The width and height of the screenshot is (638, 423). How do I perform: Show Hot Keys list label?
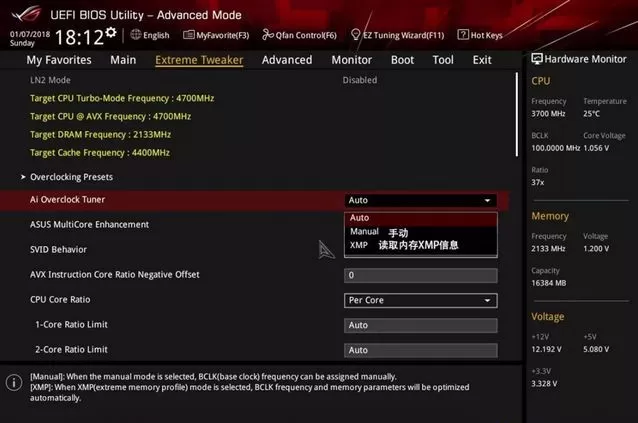[486, 35]
